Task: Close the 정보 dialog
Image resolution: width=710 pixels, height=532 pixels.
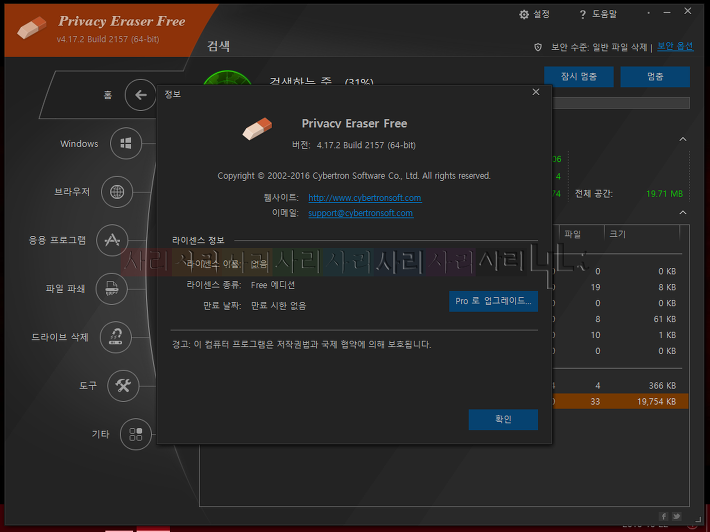Action: click(x=536, y=92)
